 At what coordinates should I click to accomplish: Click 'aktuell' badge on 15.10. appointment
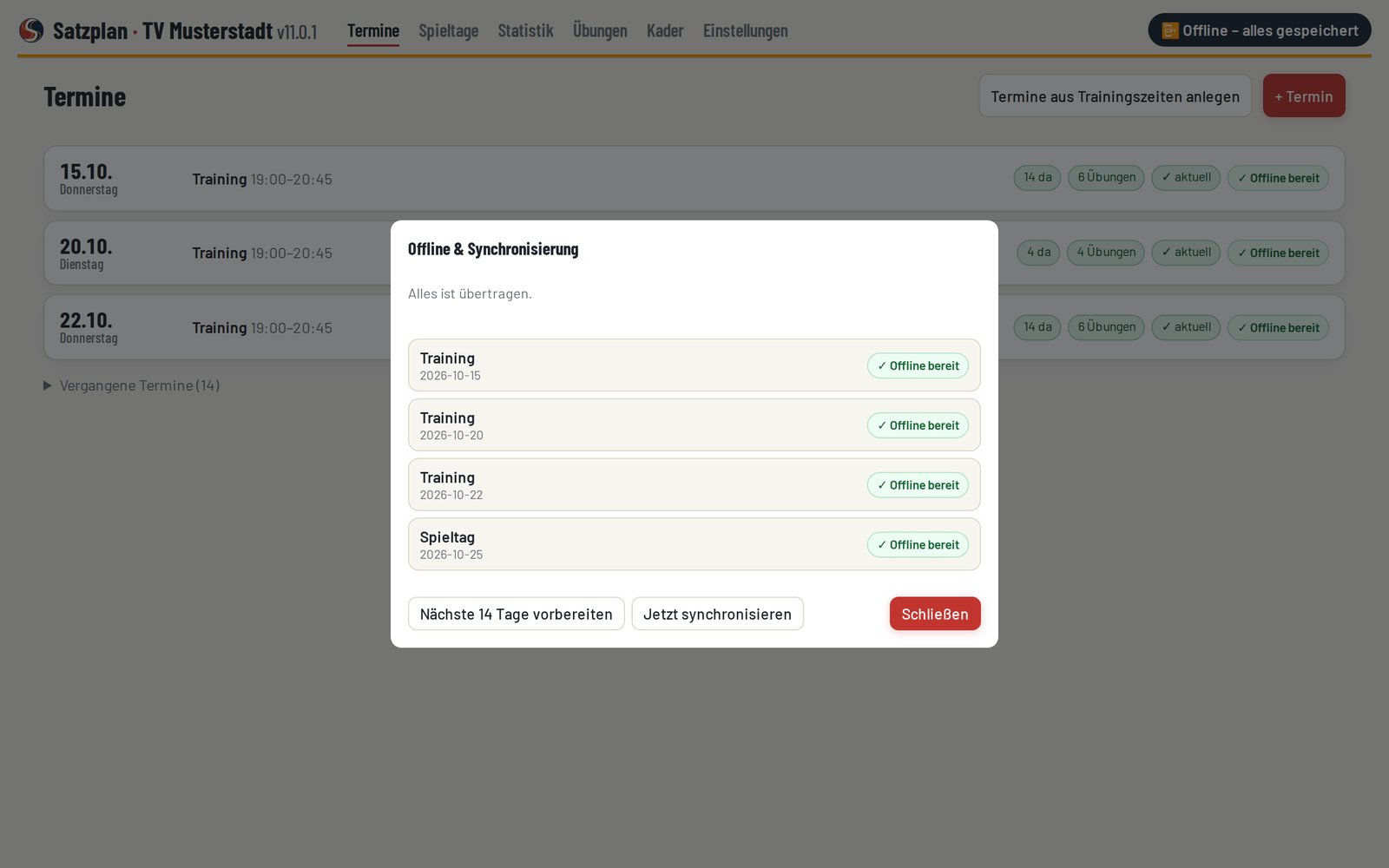click(x=1186, y=177)
